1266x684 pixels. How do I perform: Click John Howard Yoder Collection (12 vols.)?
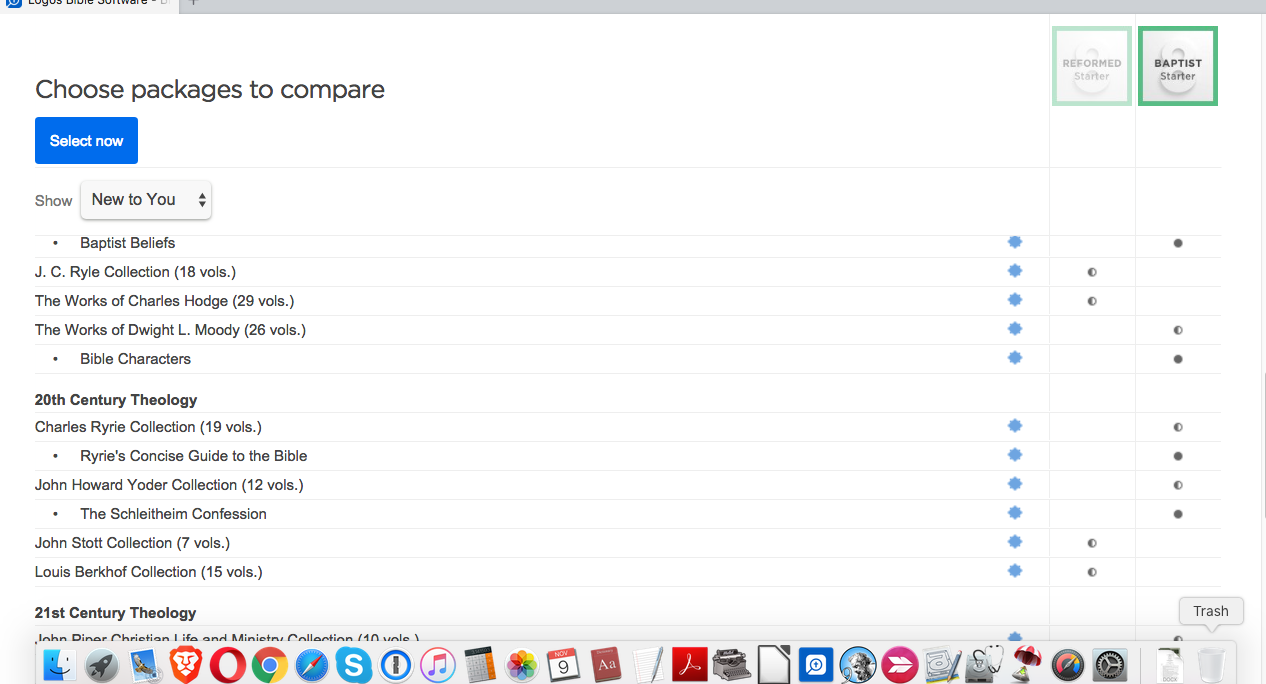pos(169,485)
